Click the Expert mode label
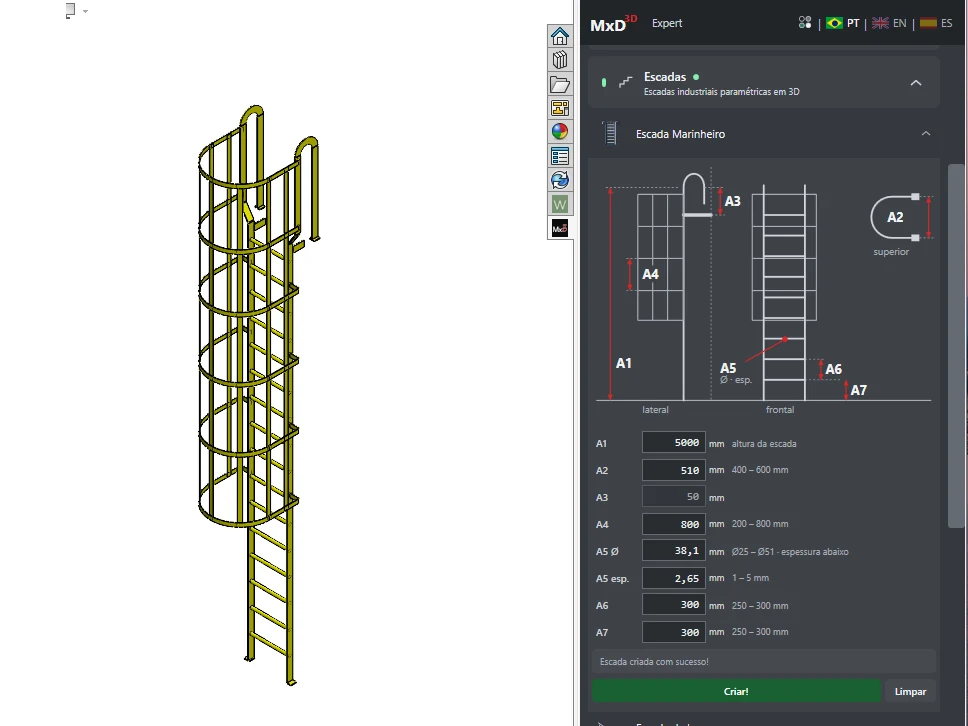Viewport: 968px width, 726px height. coord(667,23)
